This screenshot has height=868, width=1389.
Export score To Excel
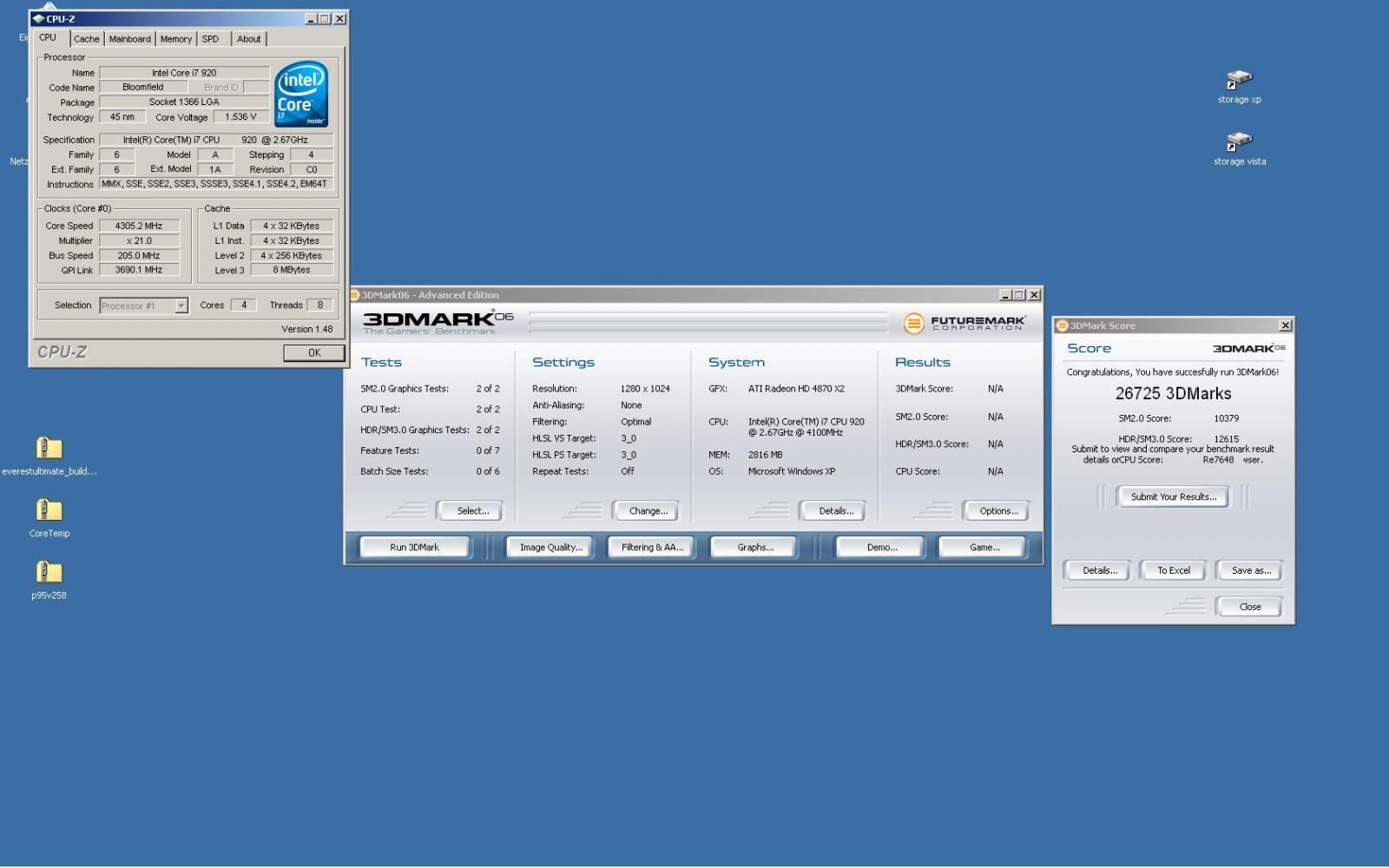point(1174,570)
